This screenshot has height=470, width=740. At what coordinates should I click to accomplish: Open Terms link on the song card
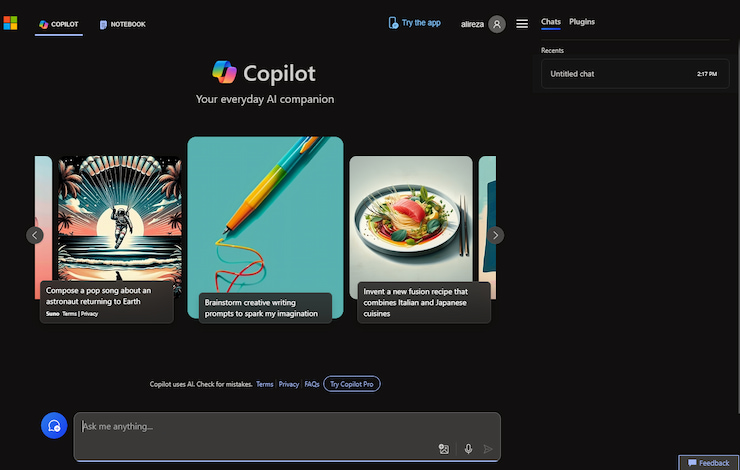(x=69, y=314)
